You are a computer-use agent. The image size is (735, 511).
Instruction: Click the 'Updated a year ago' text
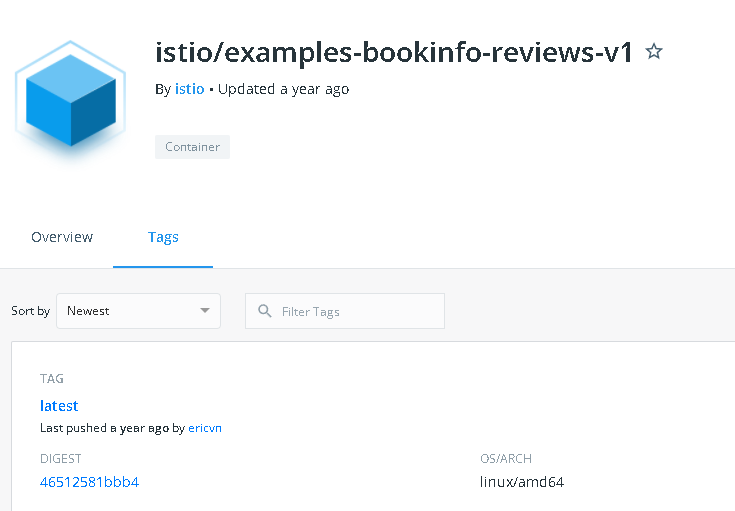tap(283, 89)
